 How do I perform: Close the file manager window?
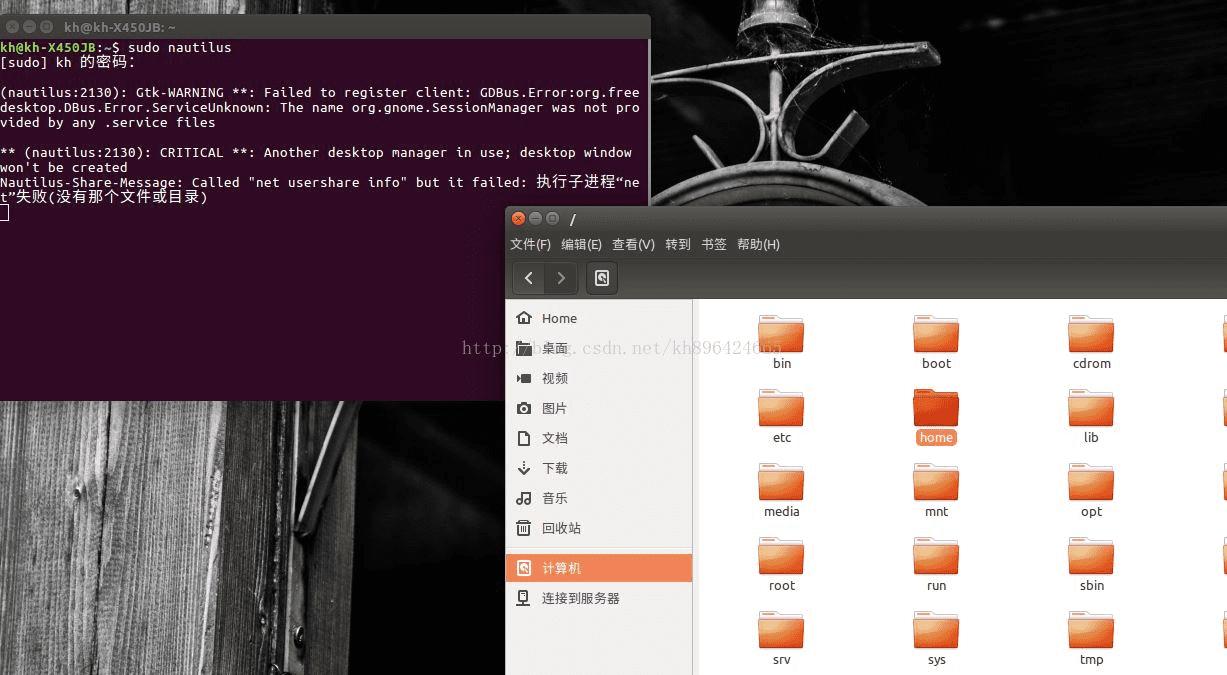click(518, 219)
